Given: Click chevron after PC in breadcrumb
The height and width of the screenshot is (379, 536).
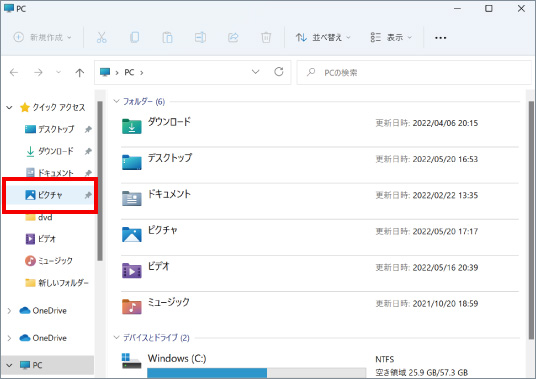Looking at the screenshot, I should (x=142, y=72).
